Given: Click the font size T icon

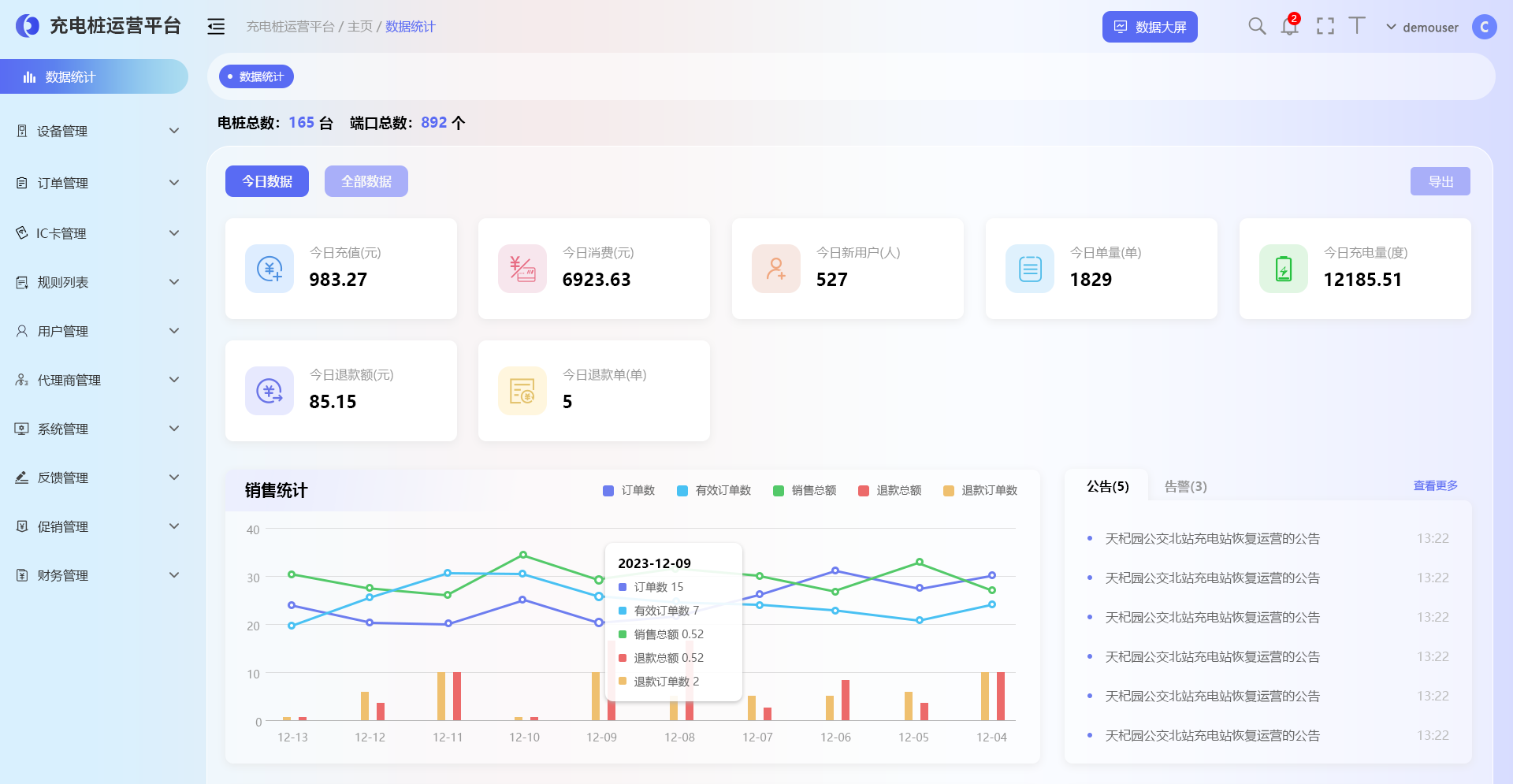Looking at the screenshot, I should [x=1357, y=26].
